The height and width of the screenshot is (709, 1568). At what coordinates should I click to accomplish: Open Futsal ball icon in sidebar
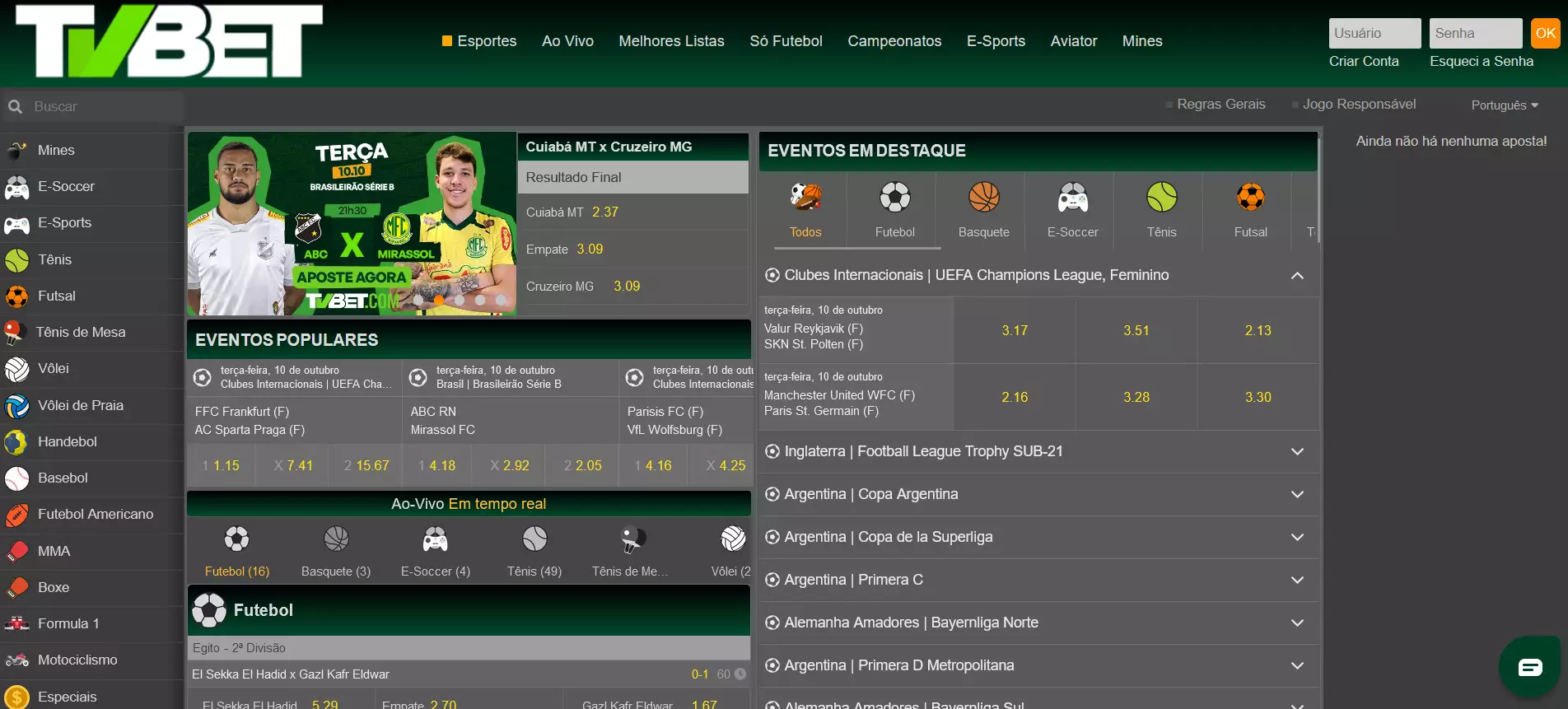point(16,296)
